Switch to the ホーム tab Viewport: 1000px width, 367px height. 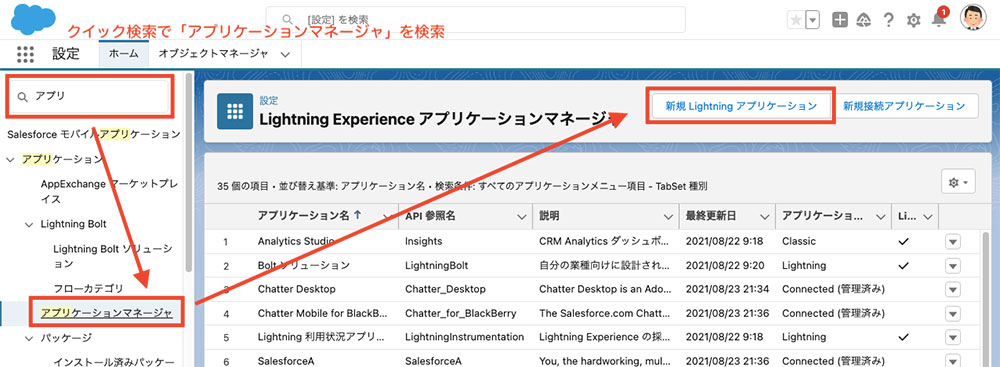click(x=124, y=54)
